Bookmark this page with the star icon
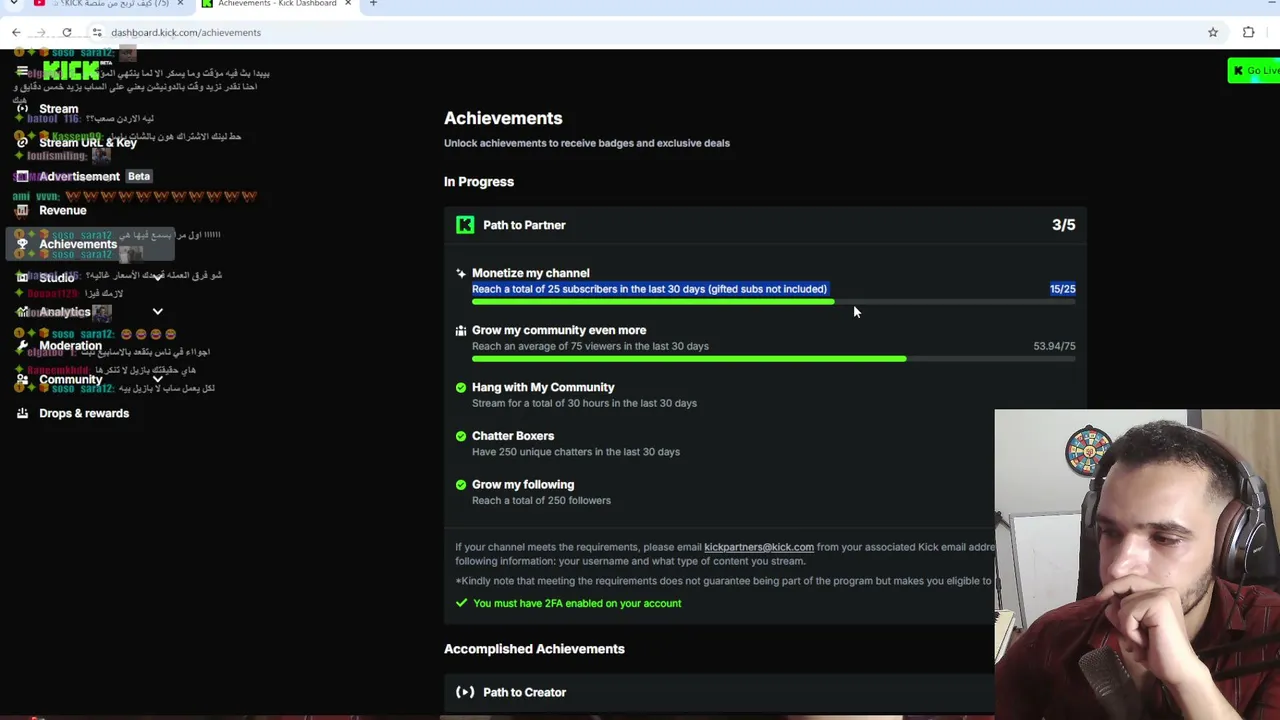The height and width of the screenshot is (720, 1280). tap(1213, 32)
